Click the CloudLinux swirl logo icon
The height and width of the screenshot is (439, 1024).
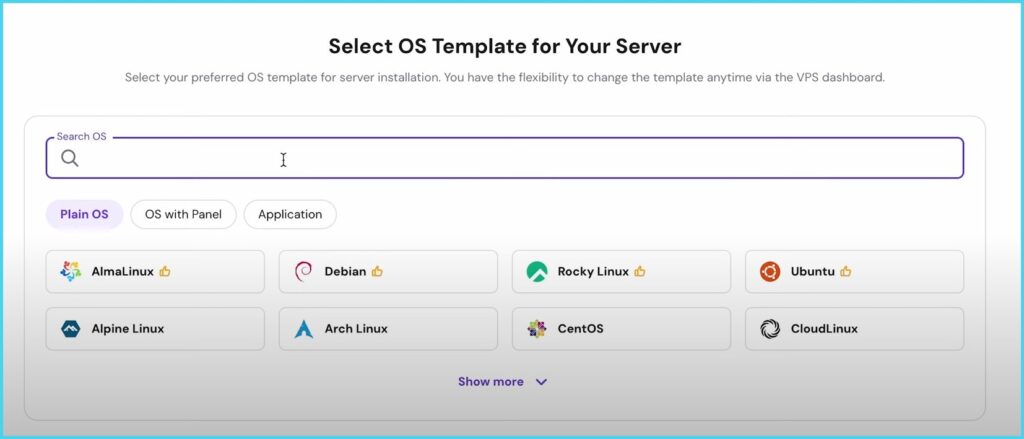770,329
